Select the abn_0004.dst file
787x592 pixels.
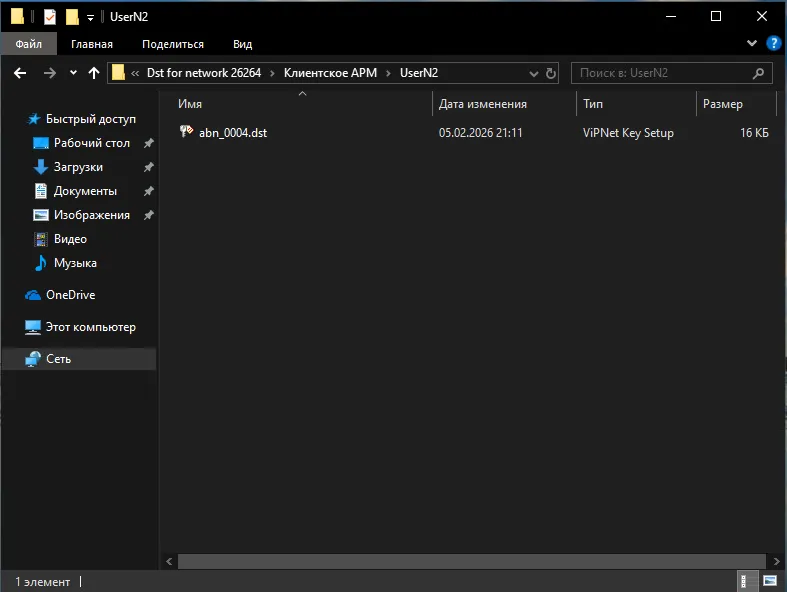[232, 133]
